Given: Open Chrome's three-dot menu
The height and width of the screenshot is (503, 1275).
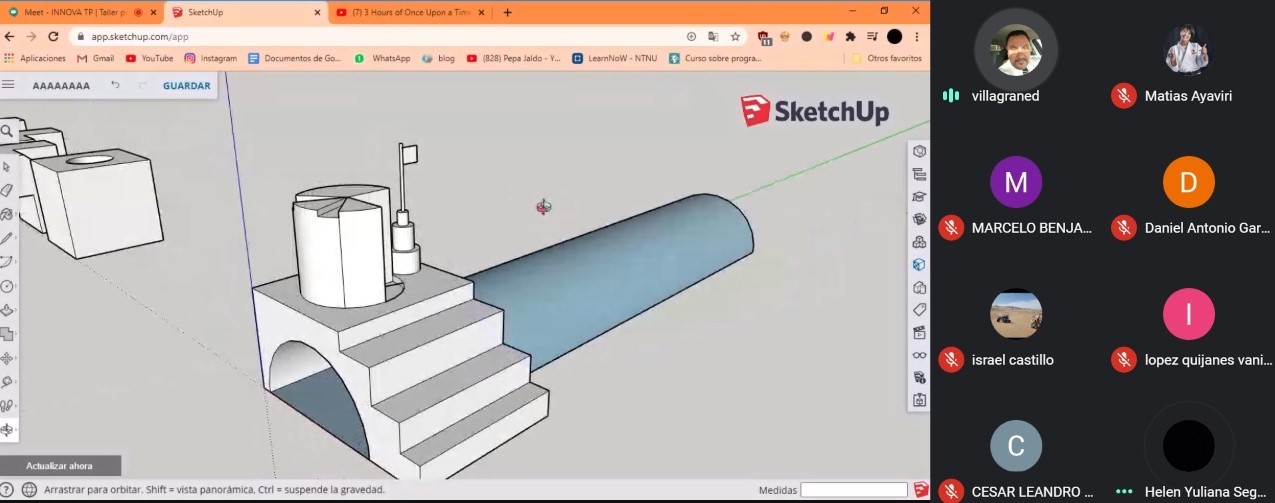Looking at the screenshot, I should tap(917, 36).
